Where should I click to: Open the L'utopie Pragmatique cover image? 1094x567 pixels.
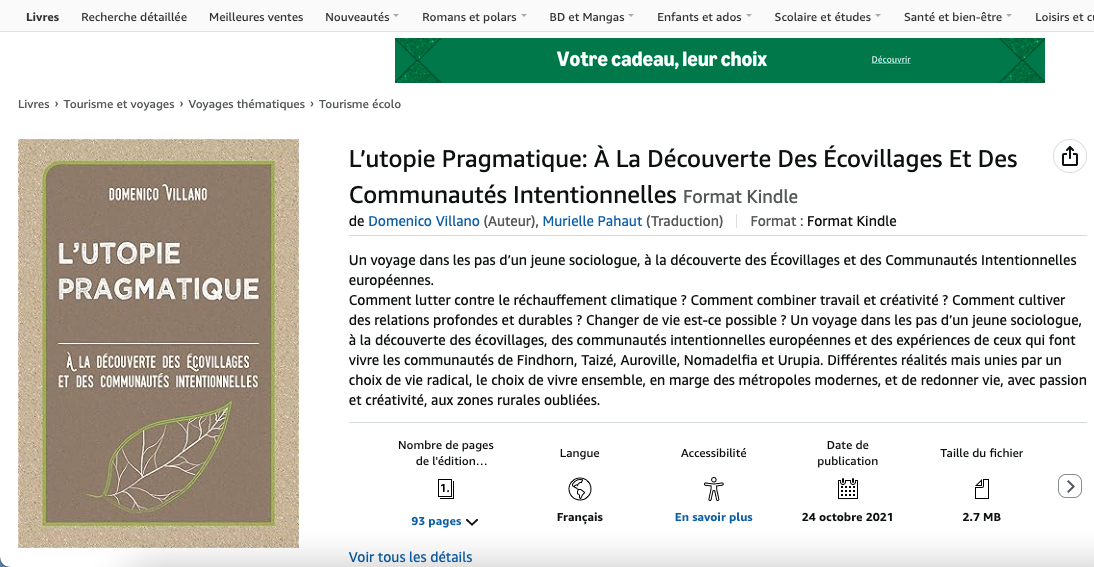coord(158,343)
